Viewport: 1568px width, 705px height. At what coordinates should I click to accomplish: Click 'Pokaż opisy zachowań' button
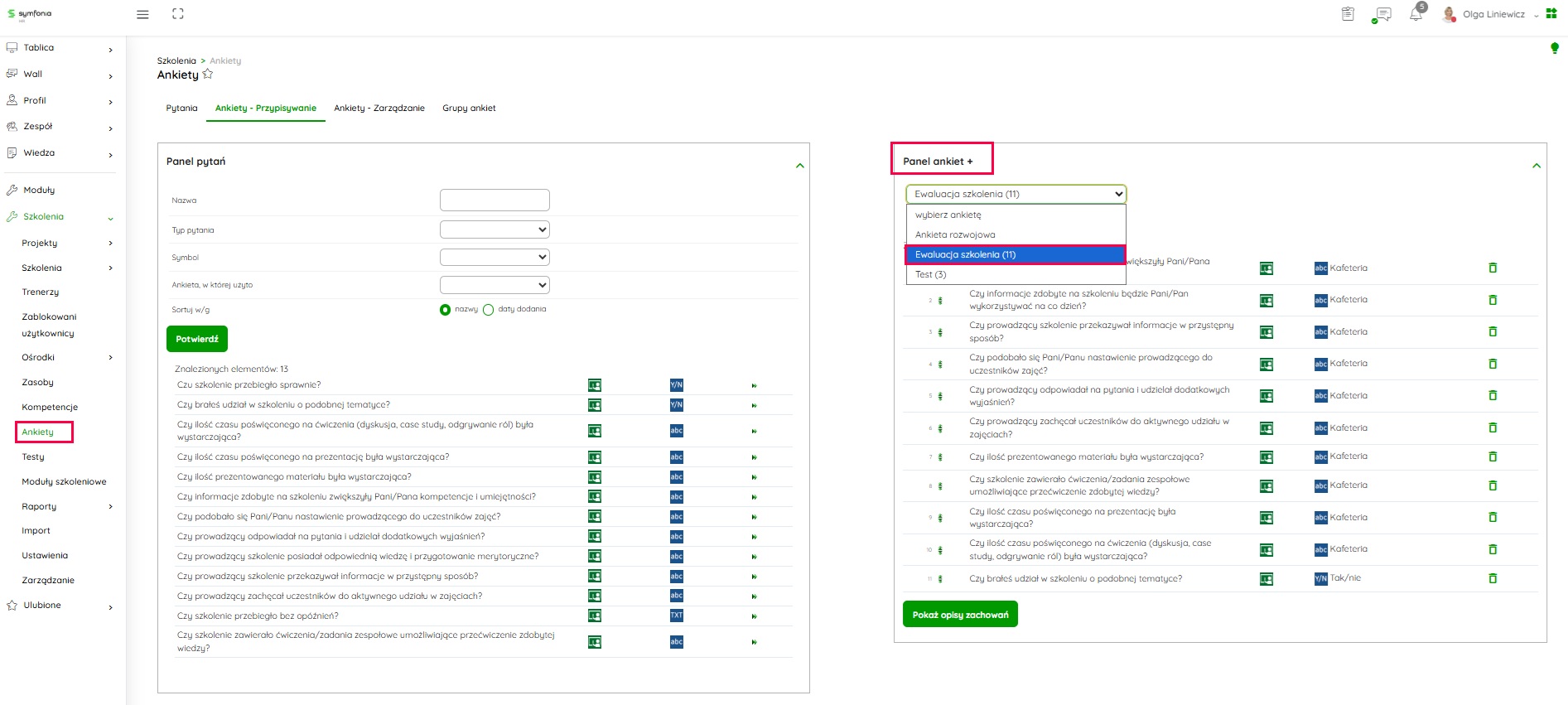pyautogui.click(x=960, y=615)
